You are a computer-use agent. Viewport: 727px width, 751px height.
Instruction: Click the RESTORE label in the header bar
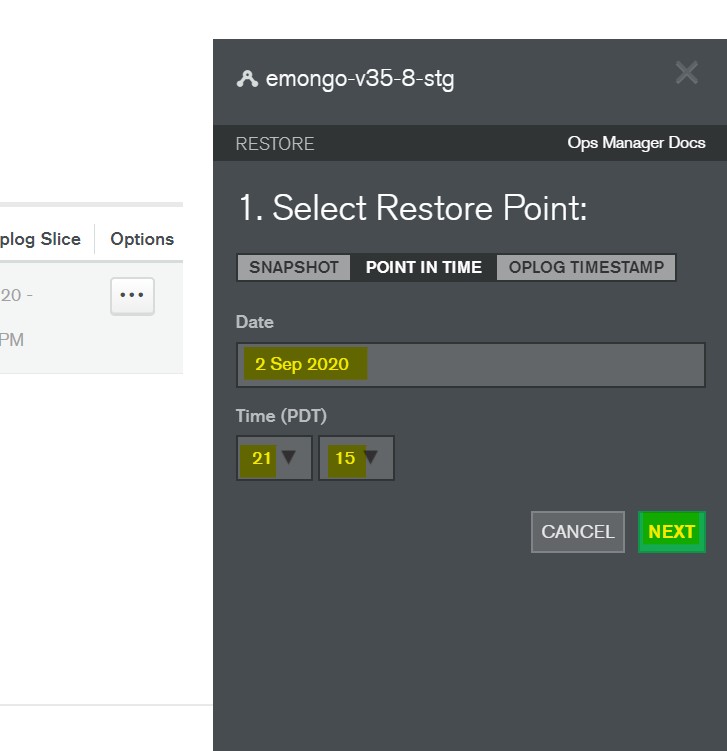pyautogui.click(x=275, y=144)
